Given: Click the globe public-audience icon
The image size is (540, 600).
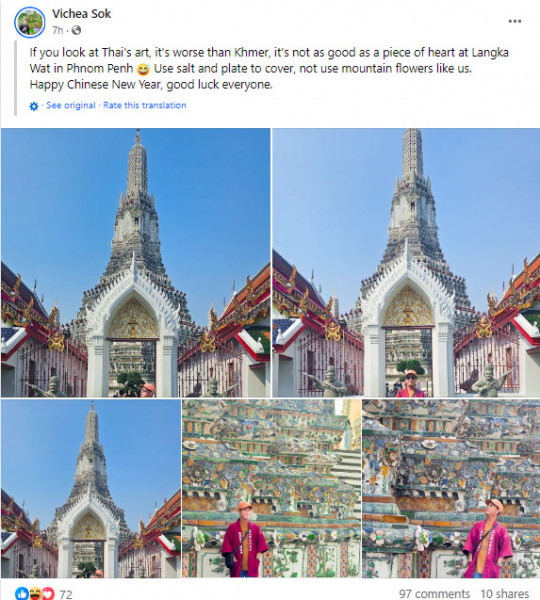Looking at the screenshot, I should 77,30.
